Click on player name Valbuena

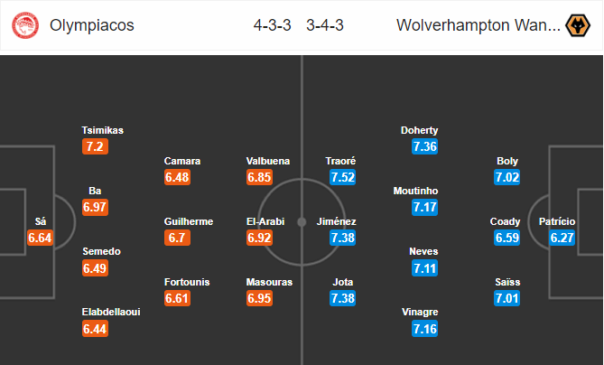click(x=268, y=161)
